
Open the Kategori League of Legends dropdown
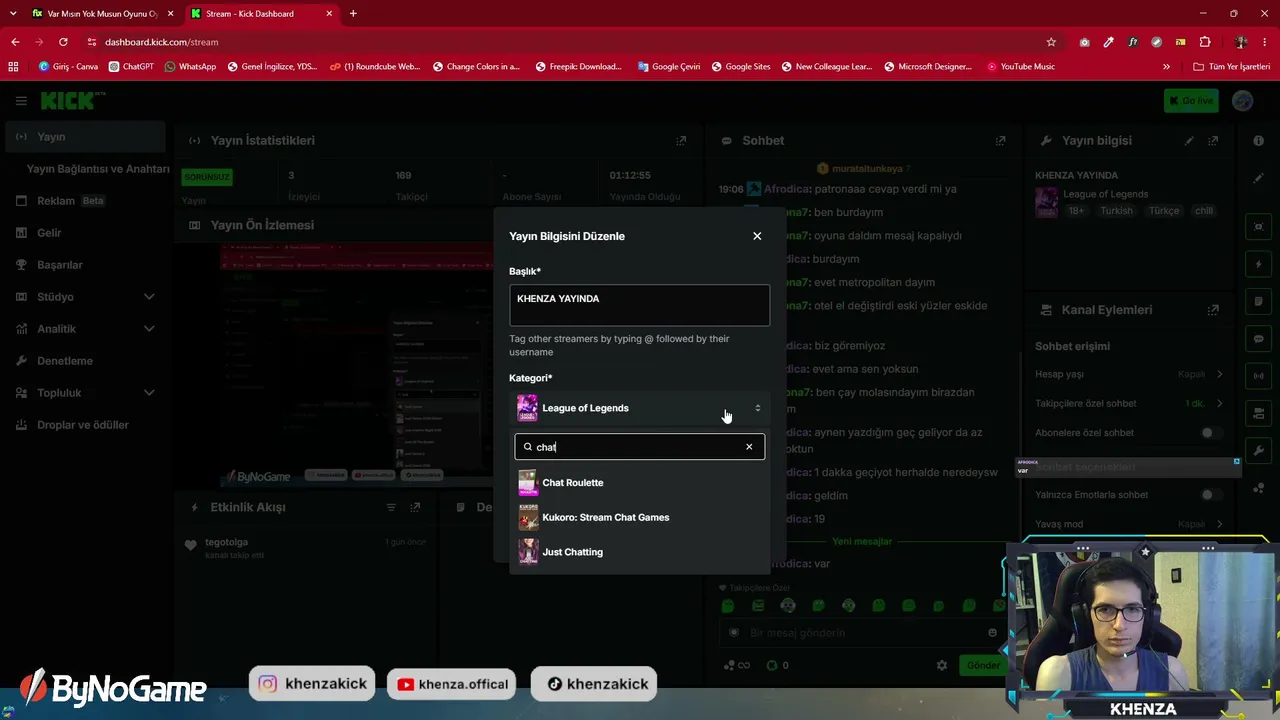coord(639,408)
